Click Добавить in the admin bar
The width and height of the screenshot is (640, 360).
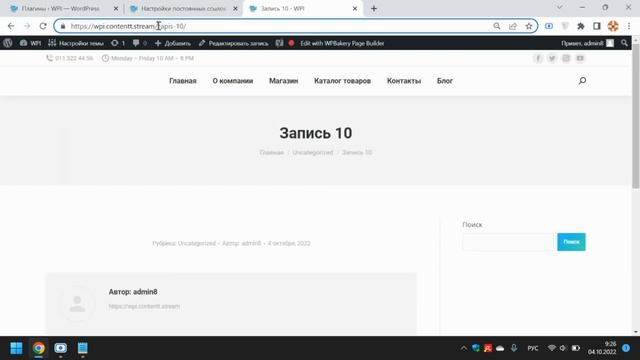click(x=173, y=43)
